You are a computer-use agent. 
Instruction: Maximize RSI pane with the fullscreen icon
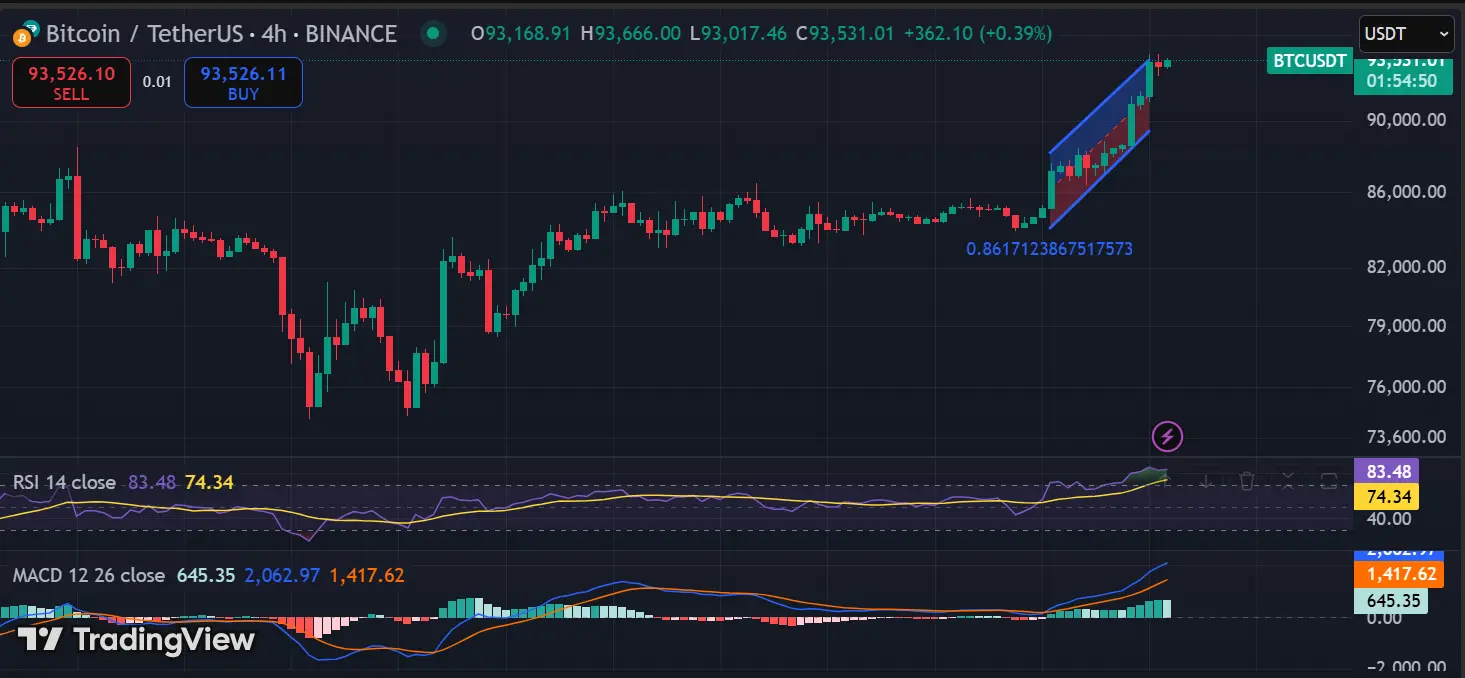[1329, 481]
